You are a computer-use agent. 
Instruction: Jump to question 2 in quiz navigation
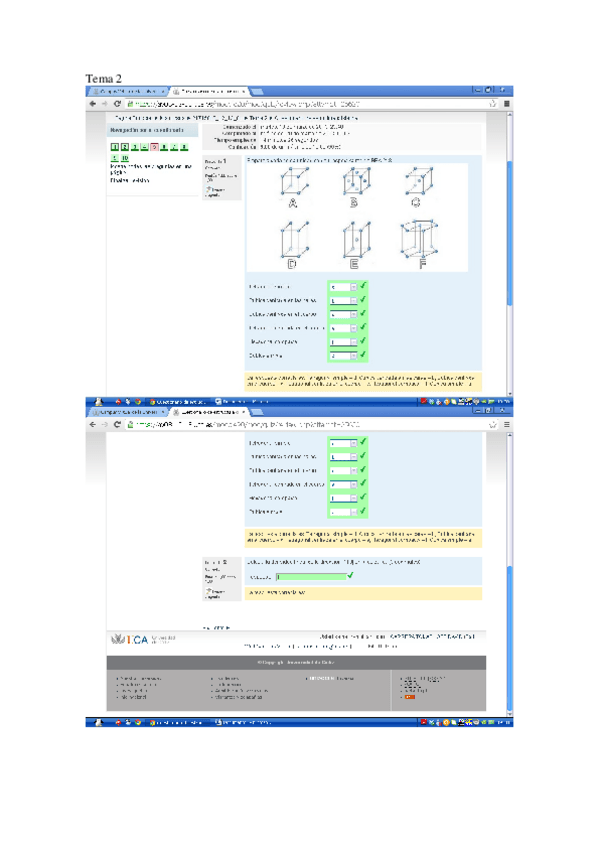pos(124,147)
